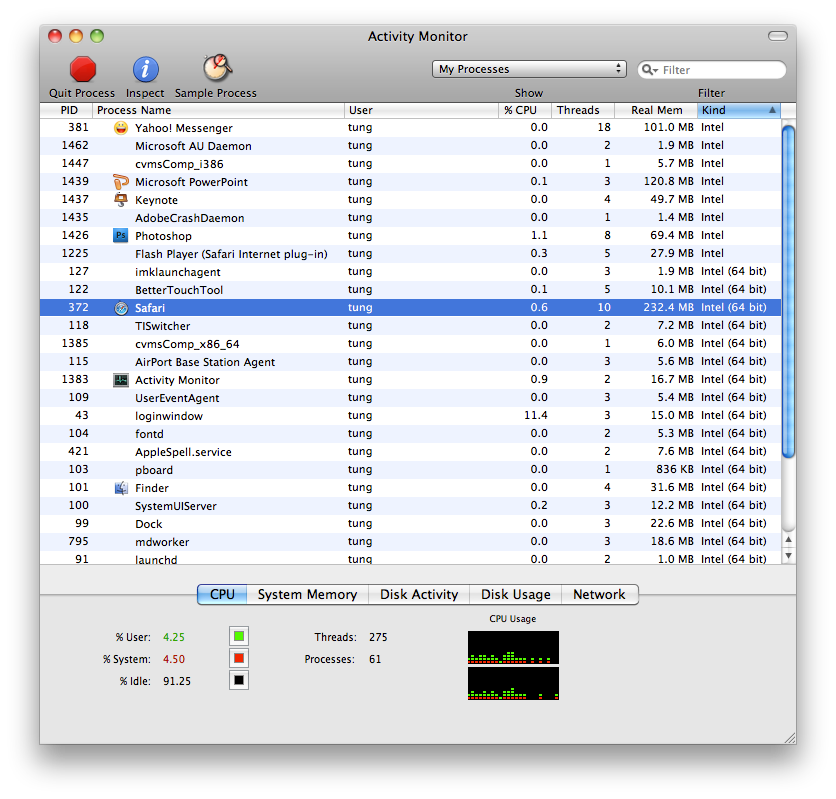This screenshot has height=799, width=836.
Task: Select the Microsoft AU Daemon row
Action: [x=411, y=146]
